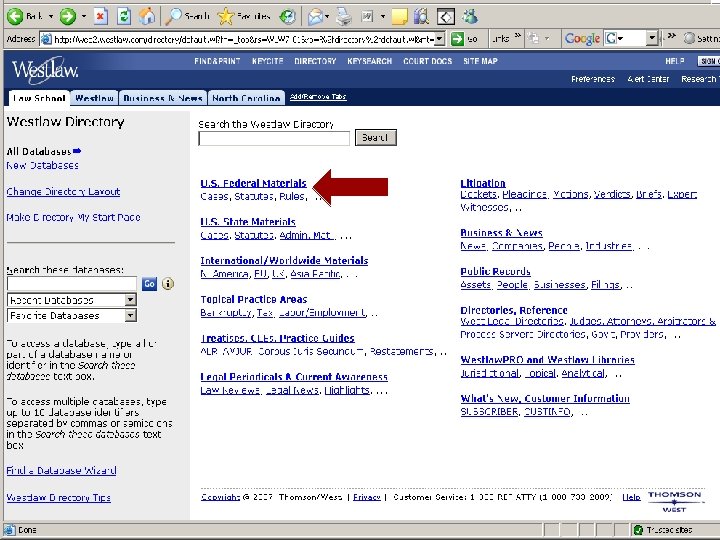Click the Thomson West logo in footer

coord(674,501)
